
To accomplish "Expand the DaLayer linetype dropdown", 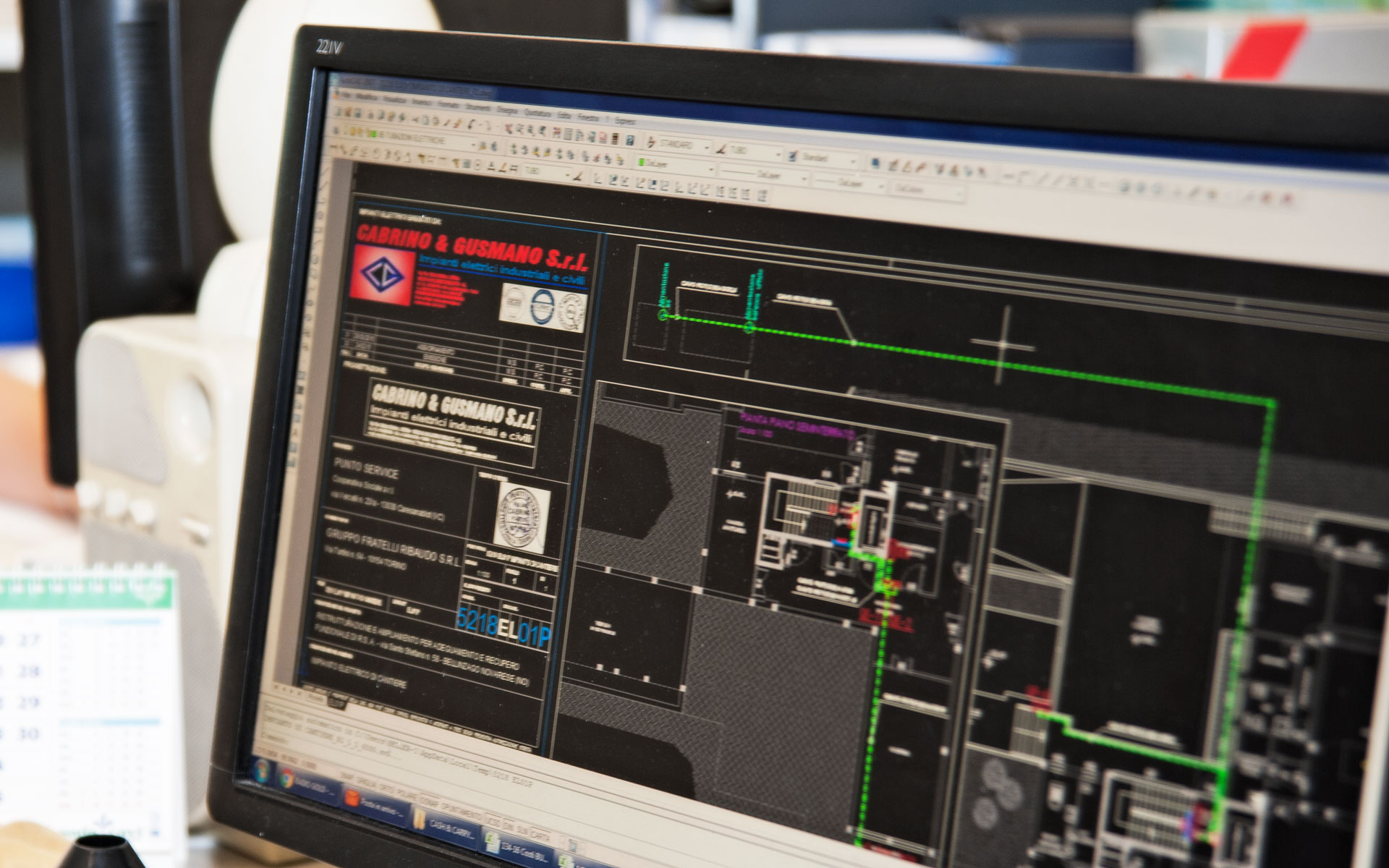I will [804, 178].
